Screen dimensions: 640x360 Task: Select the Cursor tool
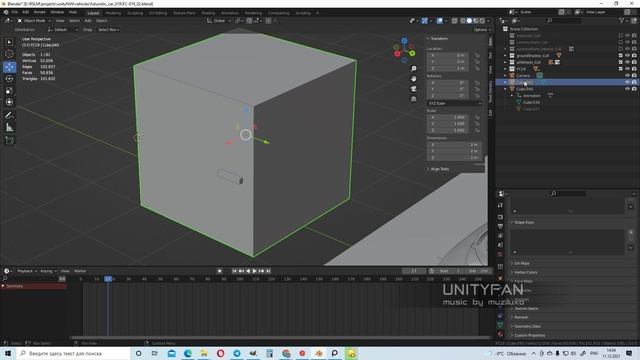(9, 54)
